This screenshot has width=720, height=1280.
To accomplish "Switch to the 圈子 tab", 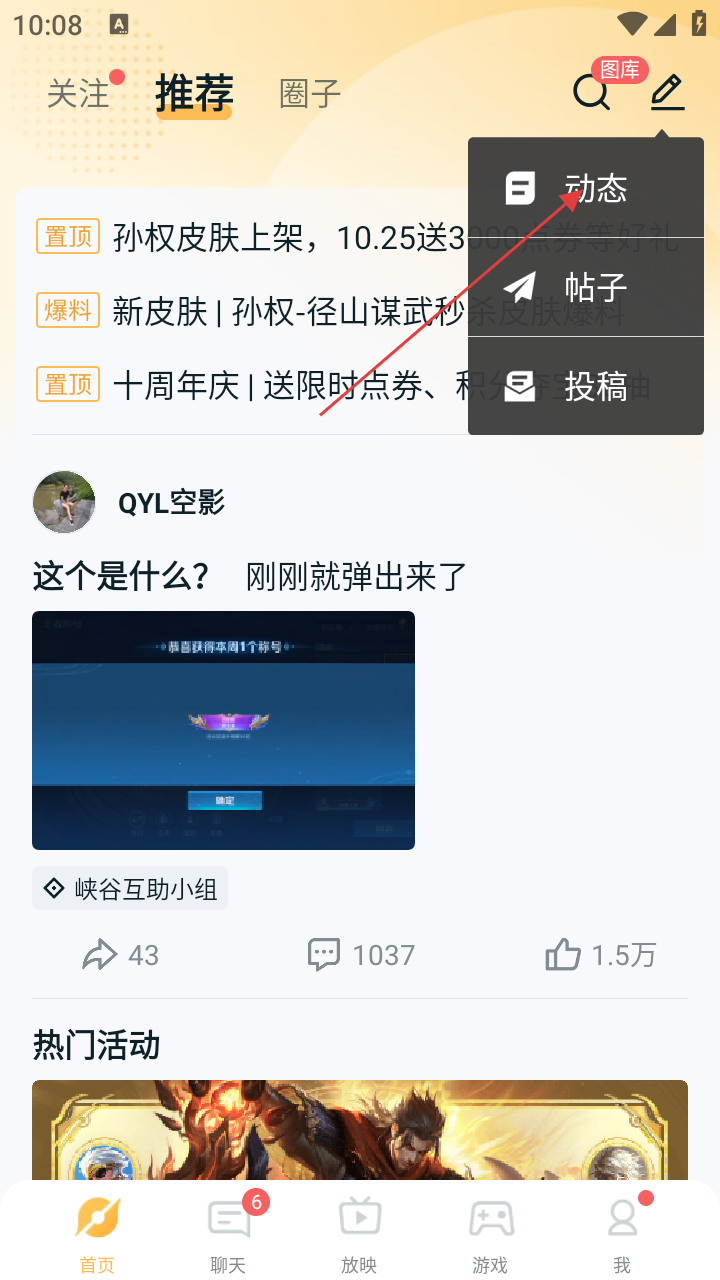I will point(310,94).
